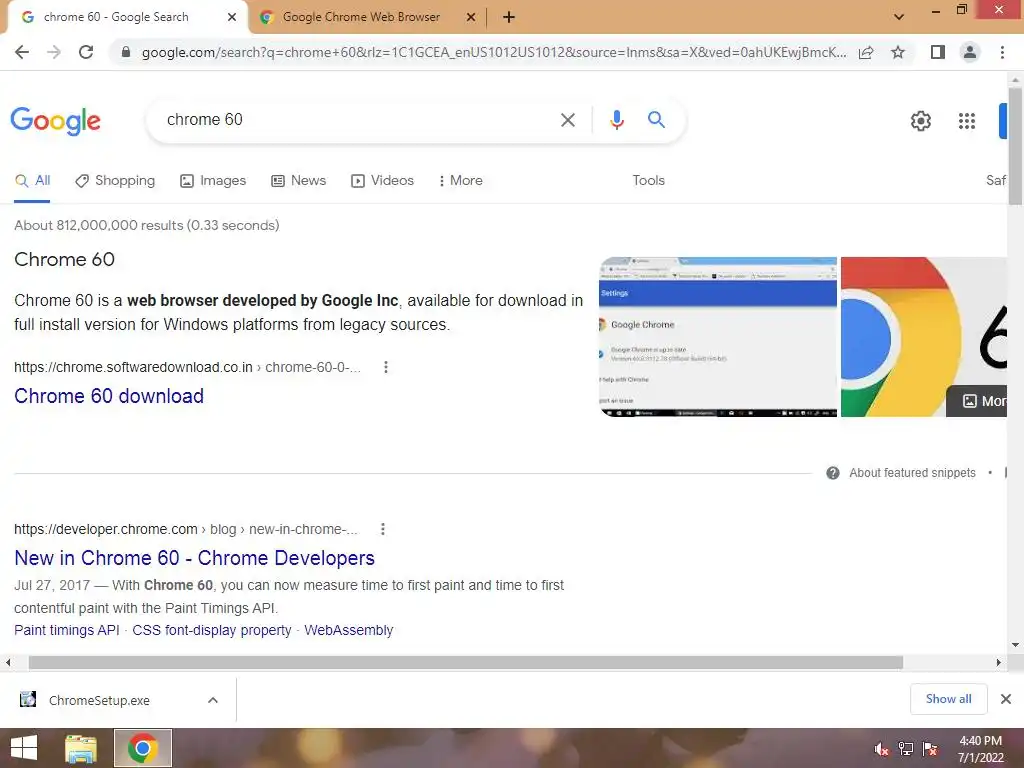Click the horizontal scrollbar thumb
The height and width of the screenshot is (768, 1024).
point(466,662)
